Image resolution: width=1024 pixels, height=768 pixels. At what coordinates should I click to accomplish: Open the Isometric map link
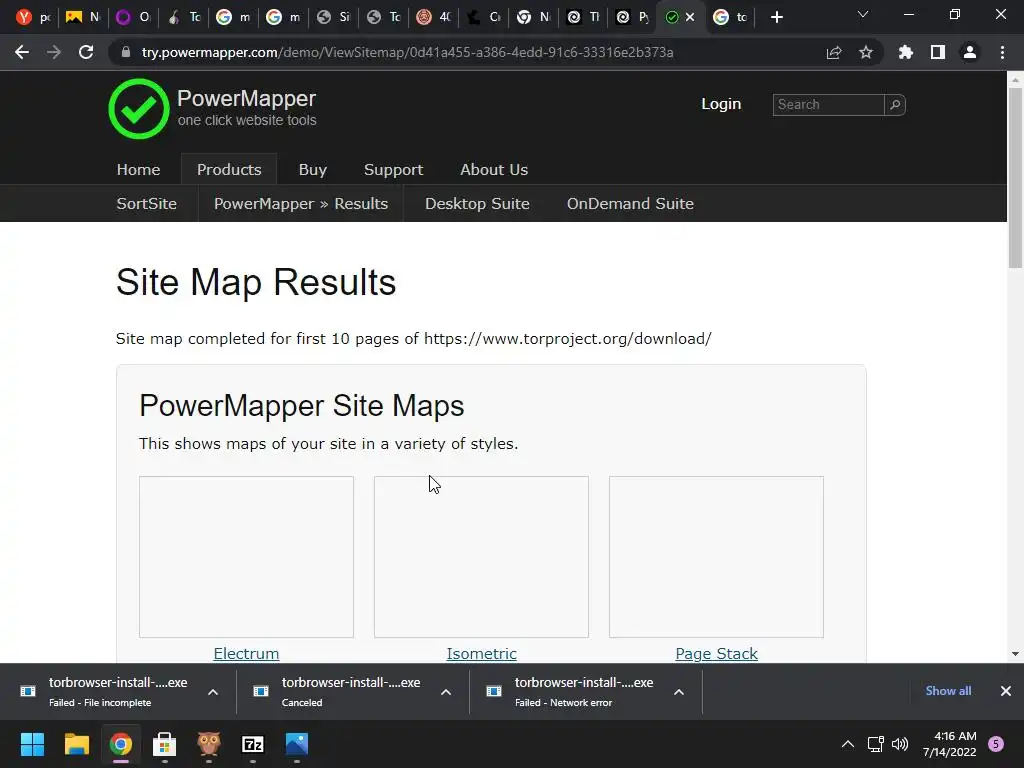point(481,654)
